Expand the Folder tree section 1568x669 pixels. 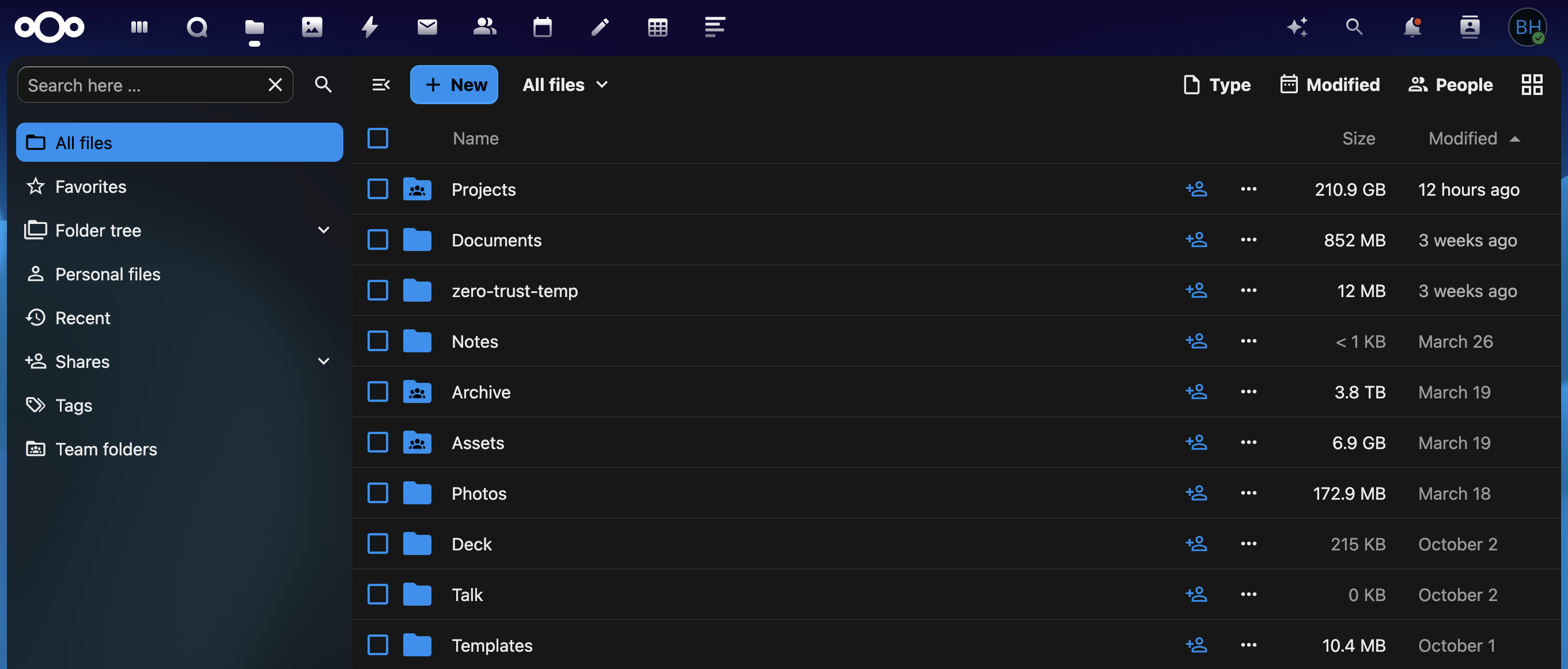[x=323, y=230]
